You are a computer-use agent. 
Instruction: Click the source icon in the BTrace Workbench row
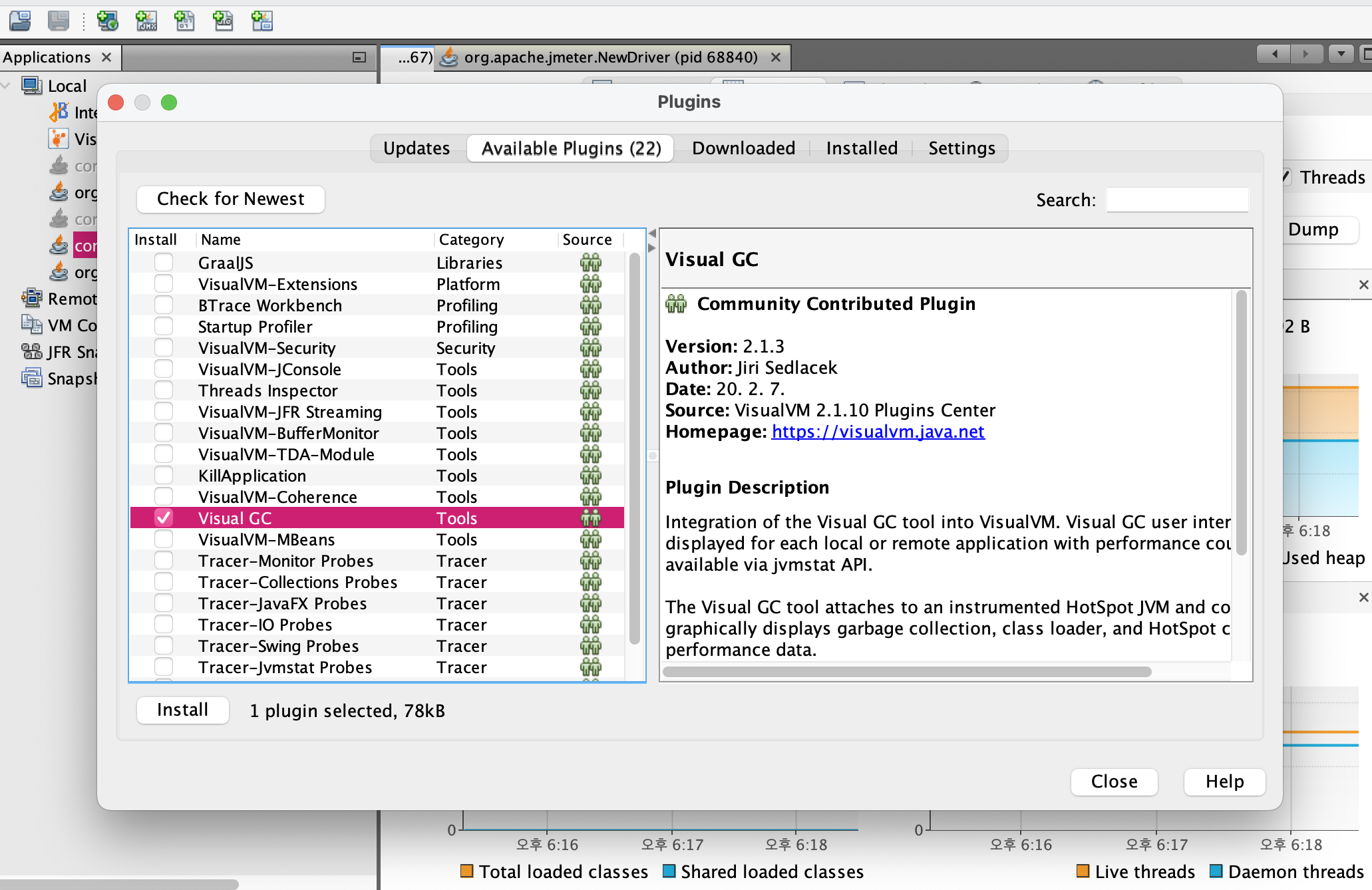(x=590, y=305)
